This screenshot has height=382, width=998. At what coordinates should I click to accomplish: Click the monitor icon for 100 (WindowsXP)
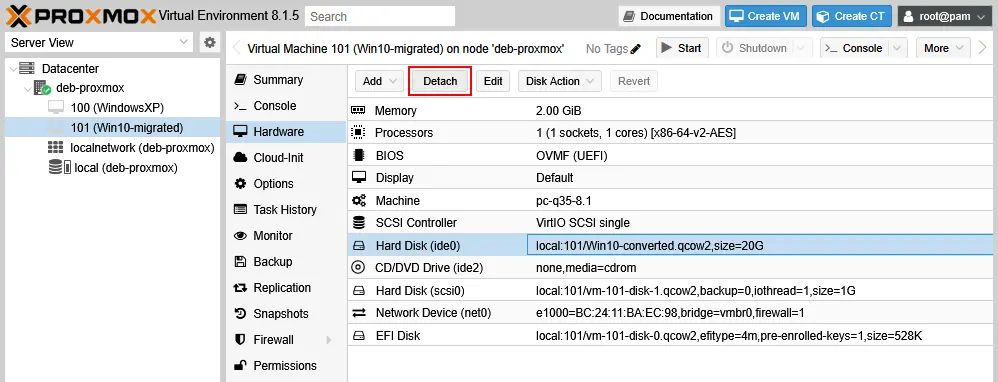pos(56,108)
